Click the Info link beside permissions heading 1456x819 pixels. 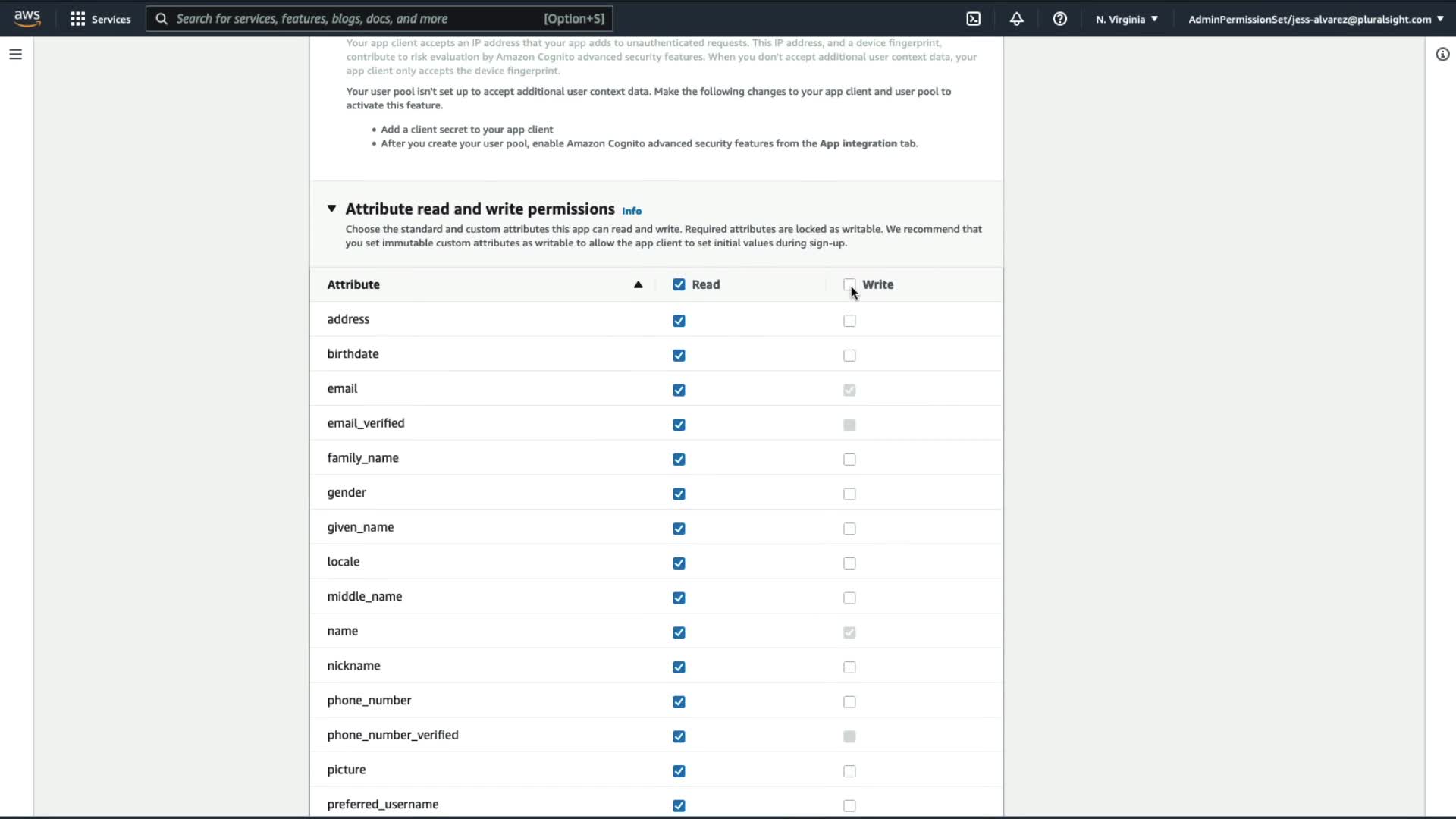632,211
